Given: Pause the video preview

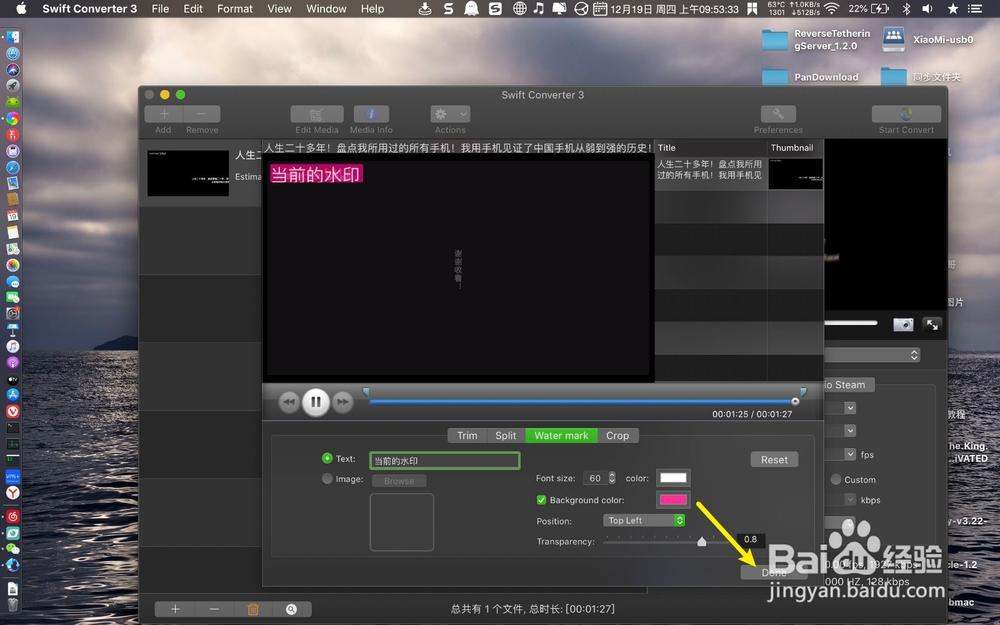Looking at the screenshot, I should pos(316,402).
